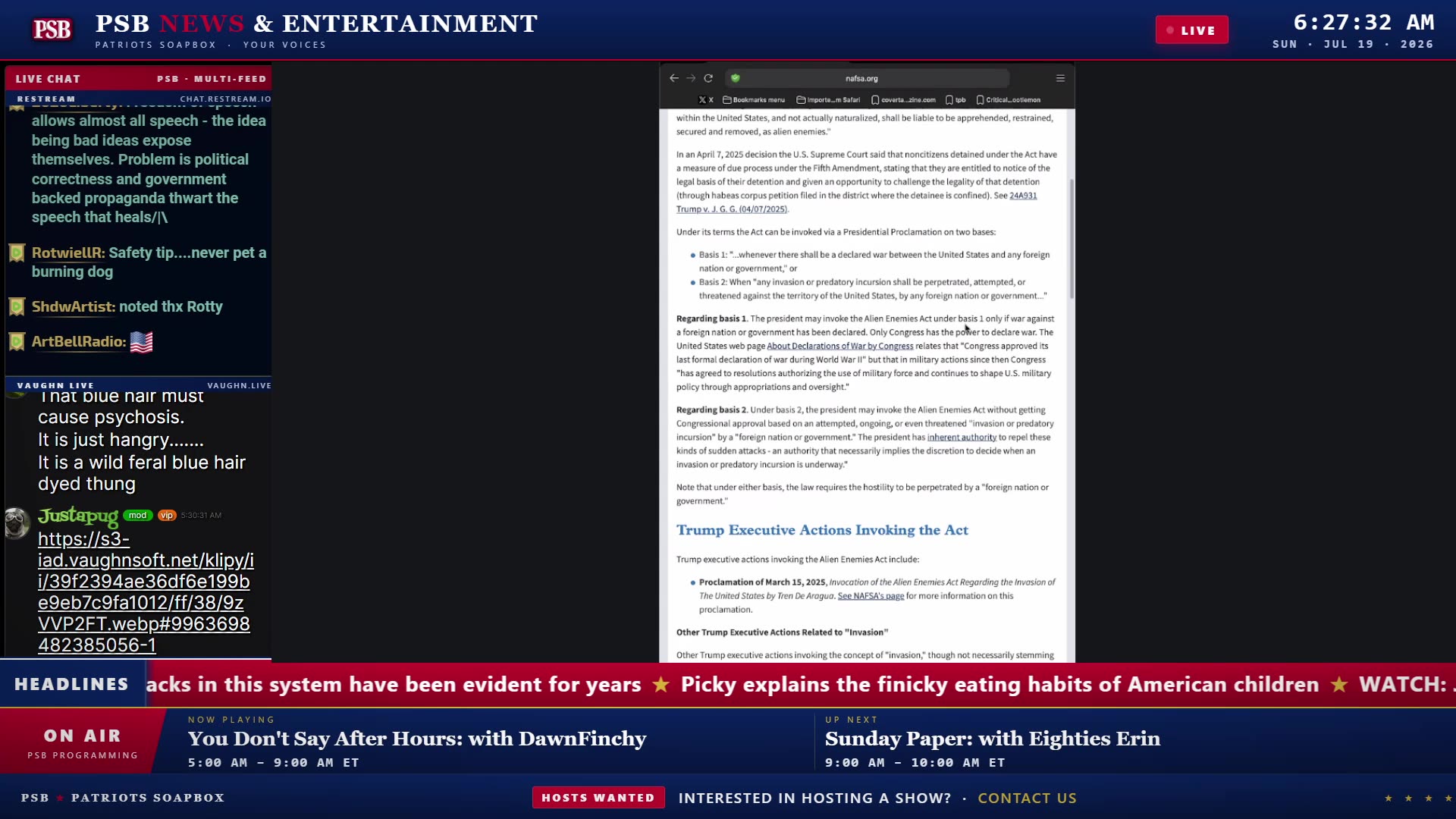Click the CONTACT US link

1027,798
